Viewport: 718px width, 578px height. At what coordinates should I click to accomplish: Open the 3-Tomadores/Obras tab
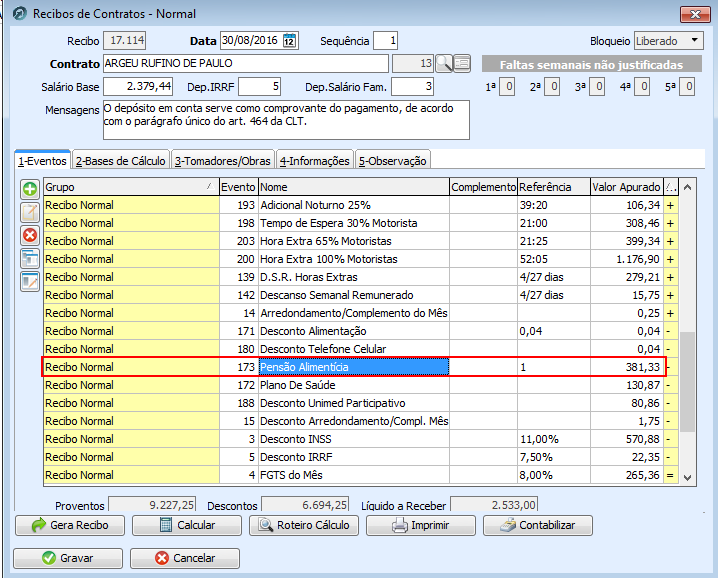click(223, 161)
